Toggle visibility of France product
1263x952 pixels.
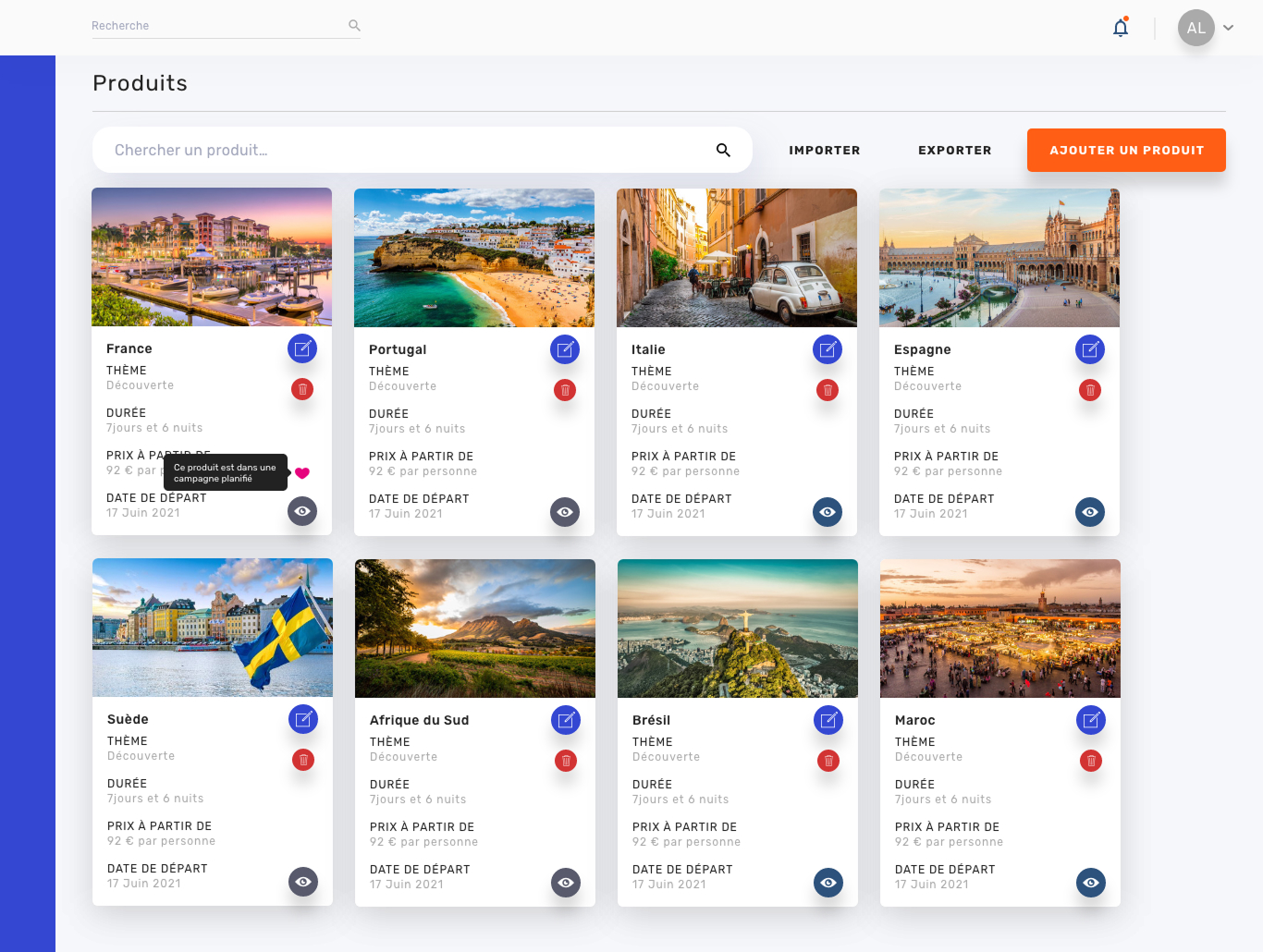(x=302, y=511)
